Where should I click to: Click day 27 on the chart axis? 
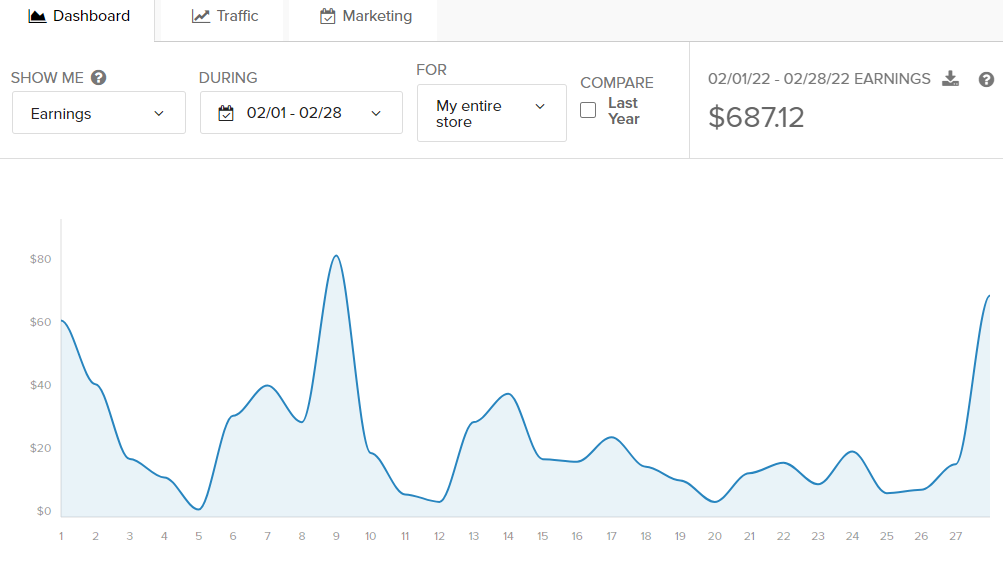956,536
